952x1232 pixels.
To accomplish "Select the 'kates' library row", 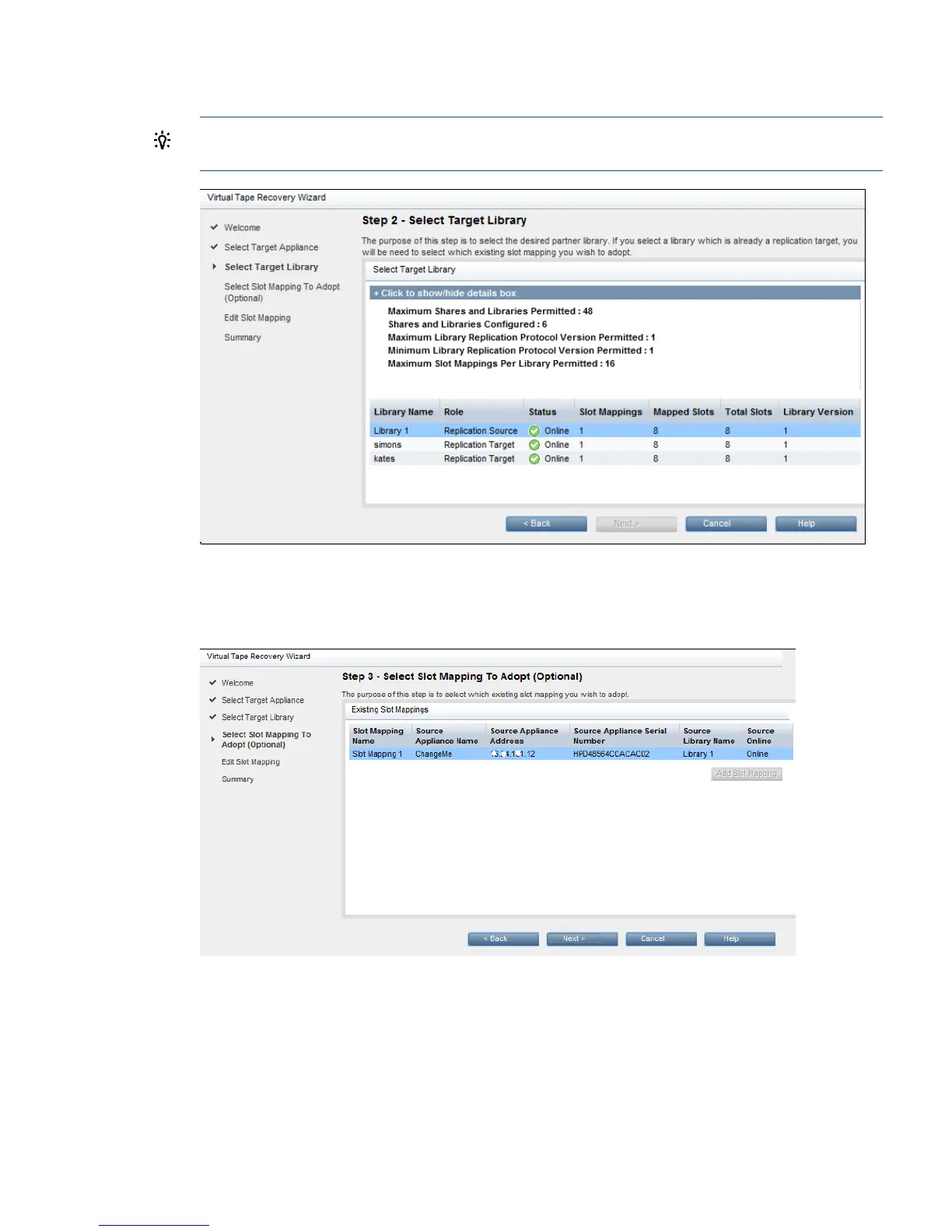I will point(615,459).
